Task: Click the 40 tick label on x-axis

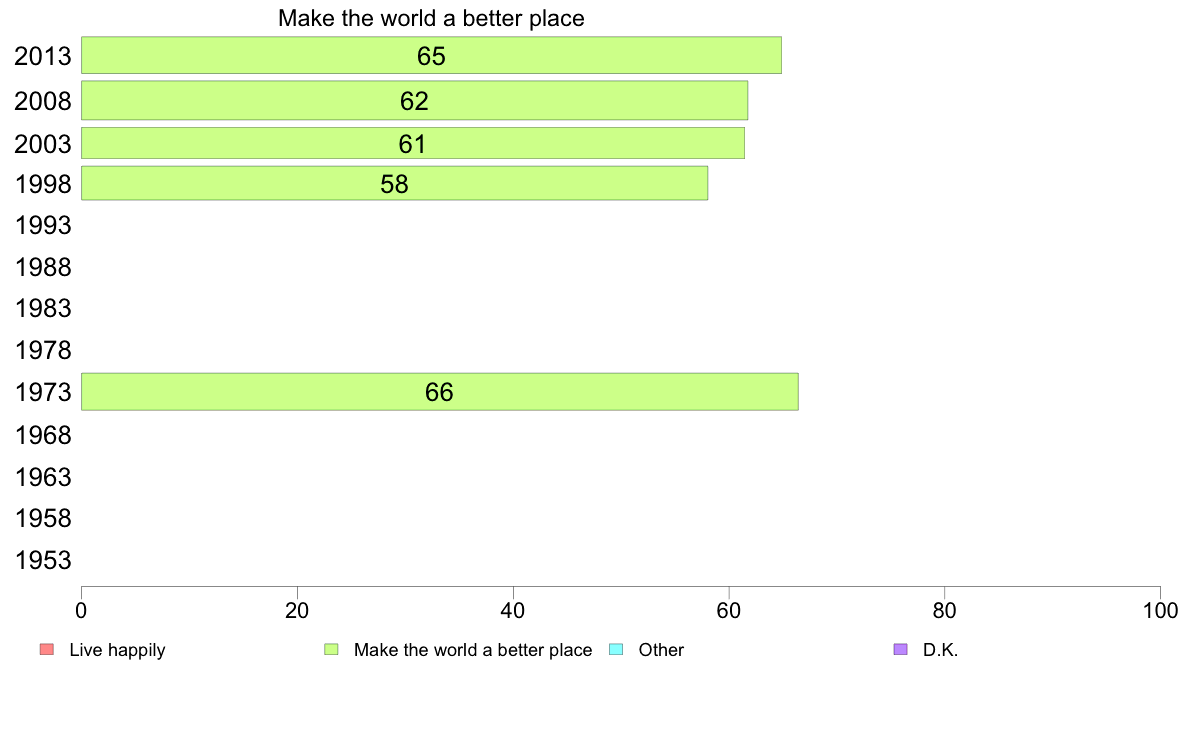Action: pyautogui.click(x=513, y=611)
